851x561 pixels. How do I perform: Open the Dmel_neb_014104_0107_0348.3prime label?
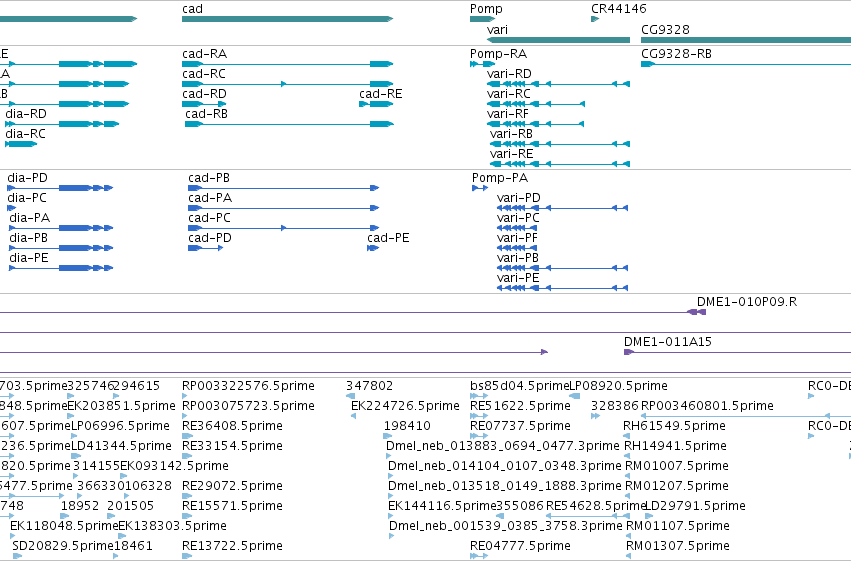505,467
